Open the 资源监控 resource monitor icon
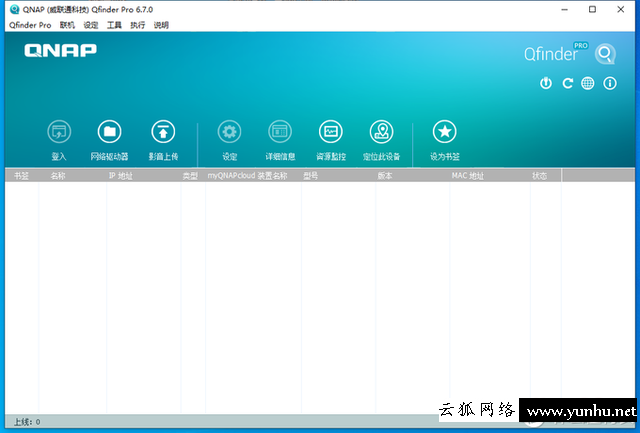The height and width of the screenshot is (433, 640). click(331, 132)
